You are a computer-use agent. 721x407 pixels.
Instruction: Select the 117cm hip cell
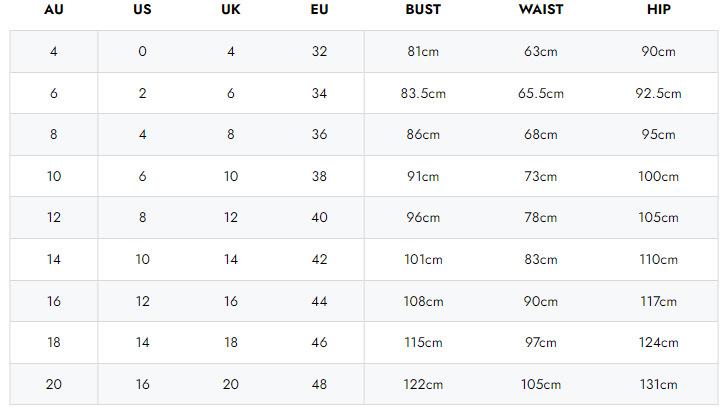pyautogui.click(x=659, y=301)
